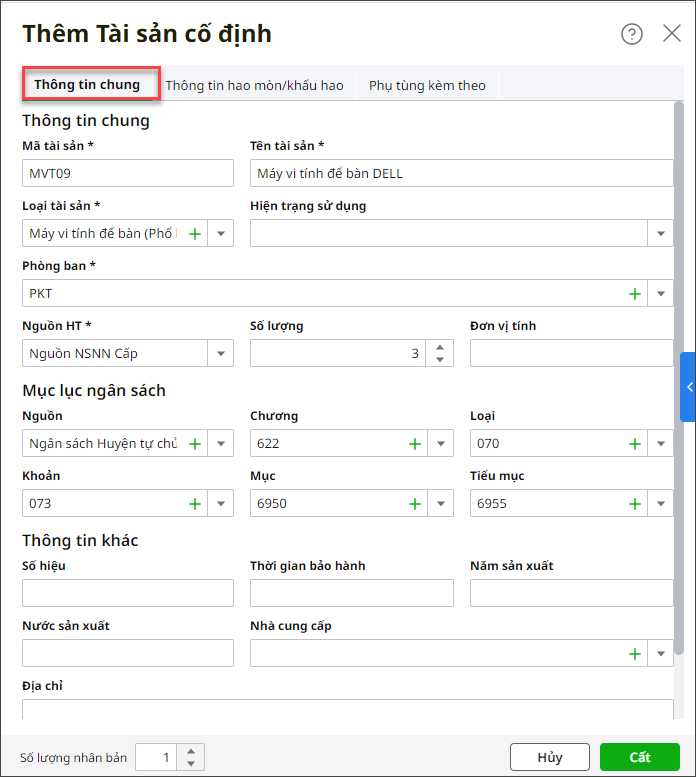Click the green Cất button
Image resolution: width=696 pixels, height=777 pixels.
pos(640,757)
